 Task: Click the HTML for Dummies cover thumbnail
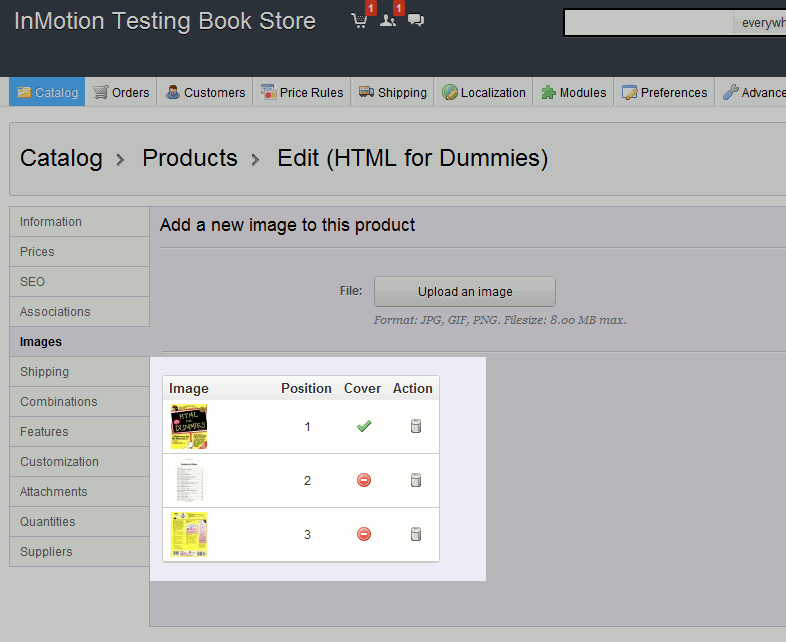pyautogui.click(x=189, y=427)
